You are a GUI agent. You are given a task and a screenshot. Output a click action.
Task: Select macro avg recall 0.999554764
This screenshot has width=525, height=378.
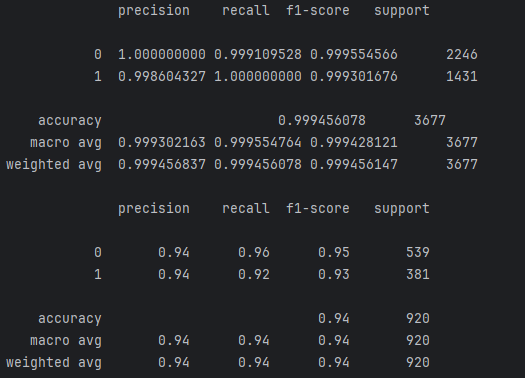point(258,143)
